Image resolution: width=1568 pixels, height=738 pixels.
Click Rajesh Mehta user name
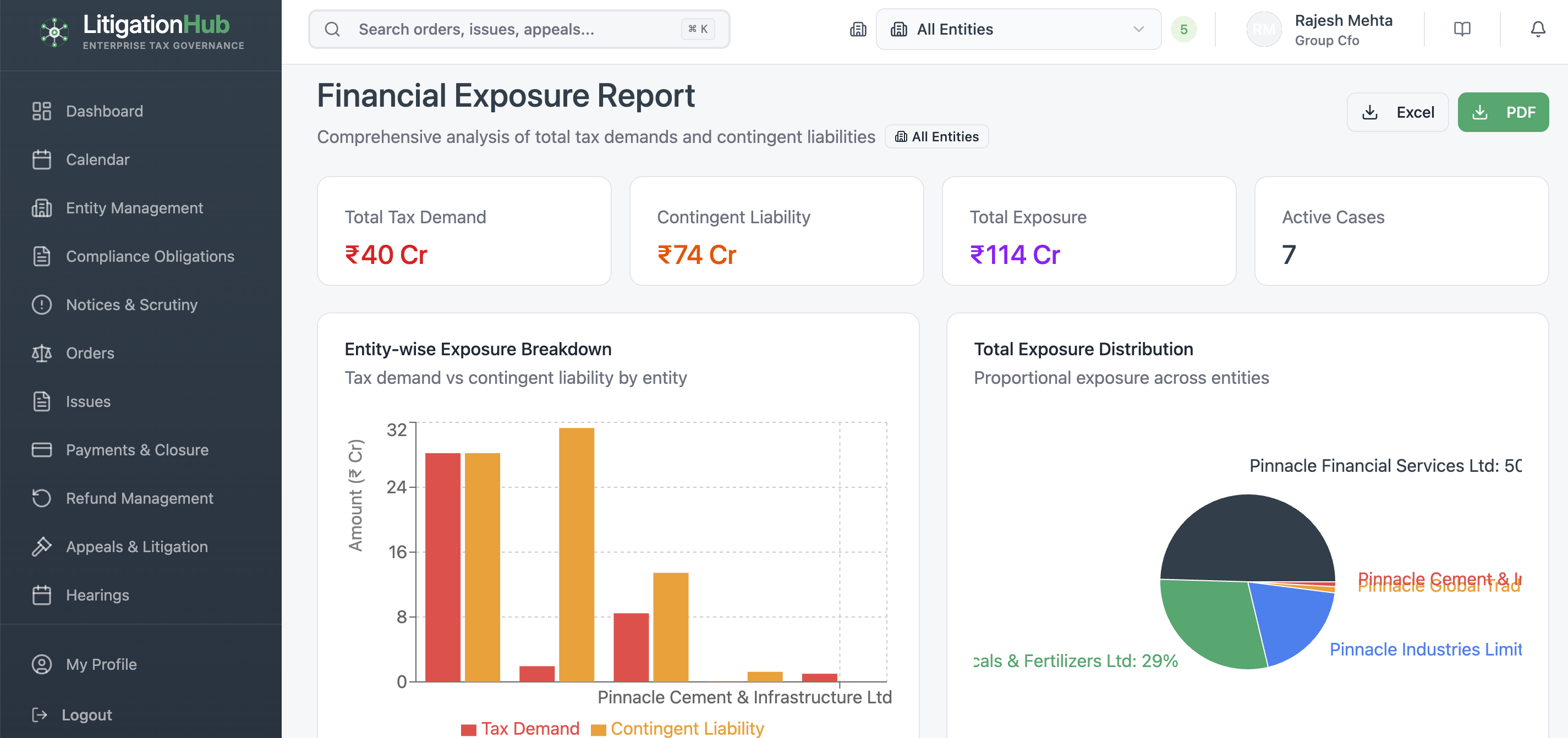click(1344, 21)
